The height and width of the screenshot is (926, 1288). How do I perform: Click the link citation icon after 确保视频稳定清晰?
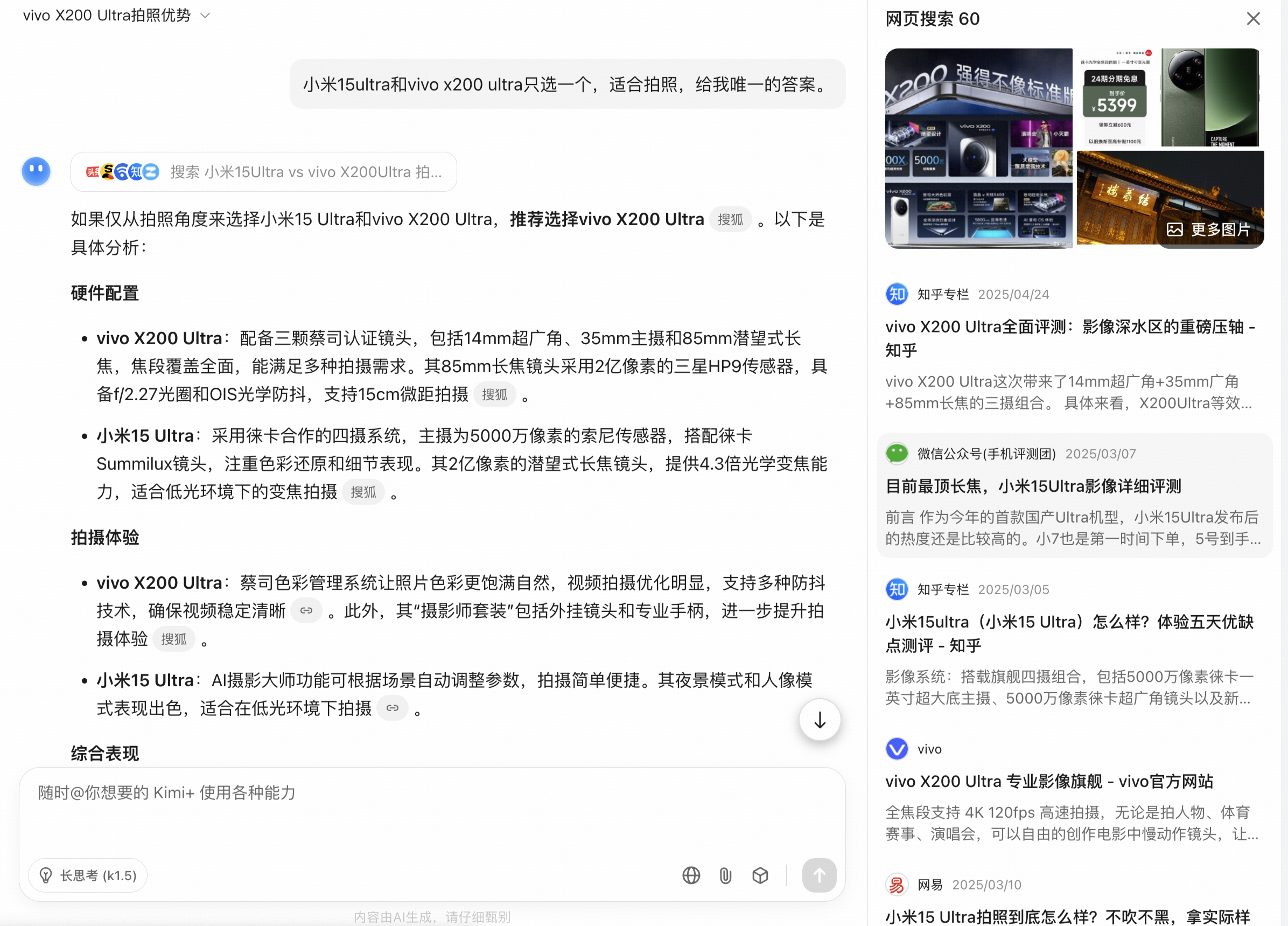point(306,611)
